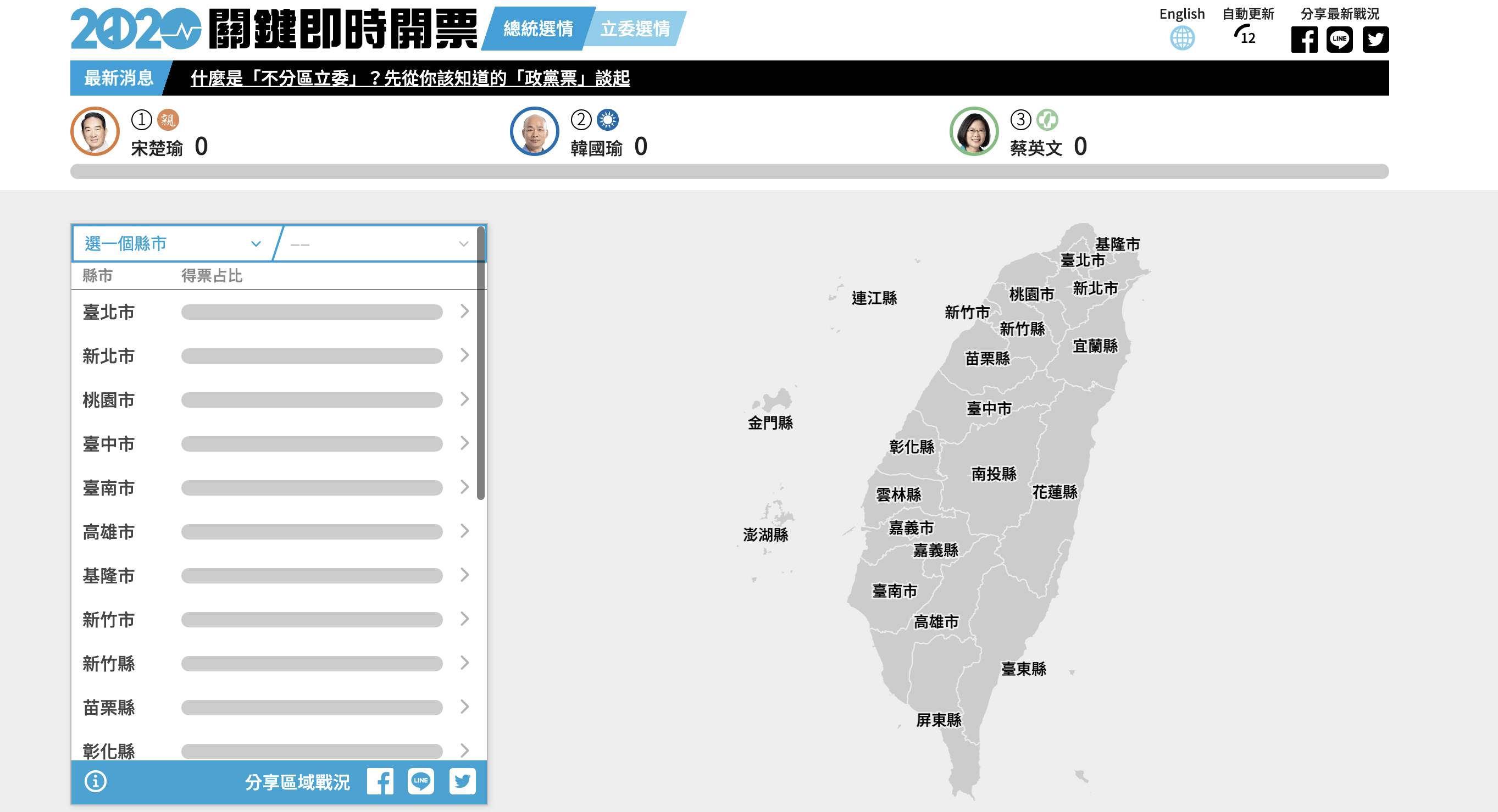Open the news headline about 不分區立委

pyautogui.click(x=410, y=78)
